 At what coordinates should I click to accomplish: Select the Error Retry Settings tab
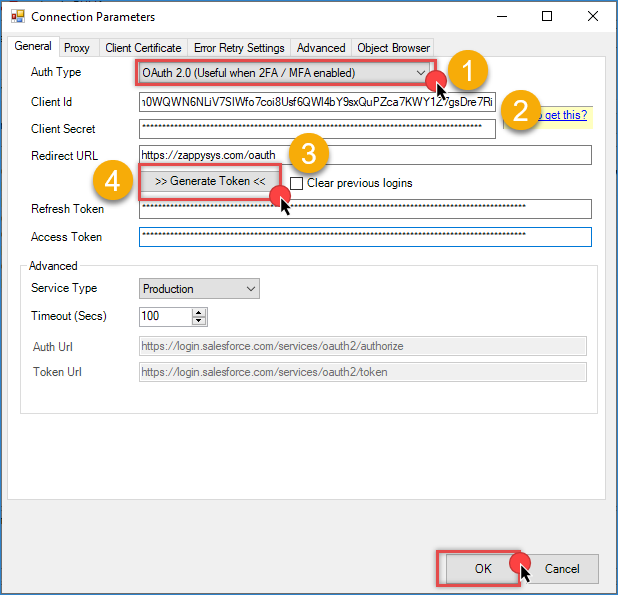click(239, 48)
